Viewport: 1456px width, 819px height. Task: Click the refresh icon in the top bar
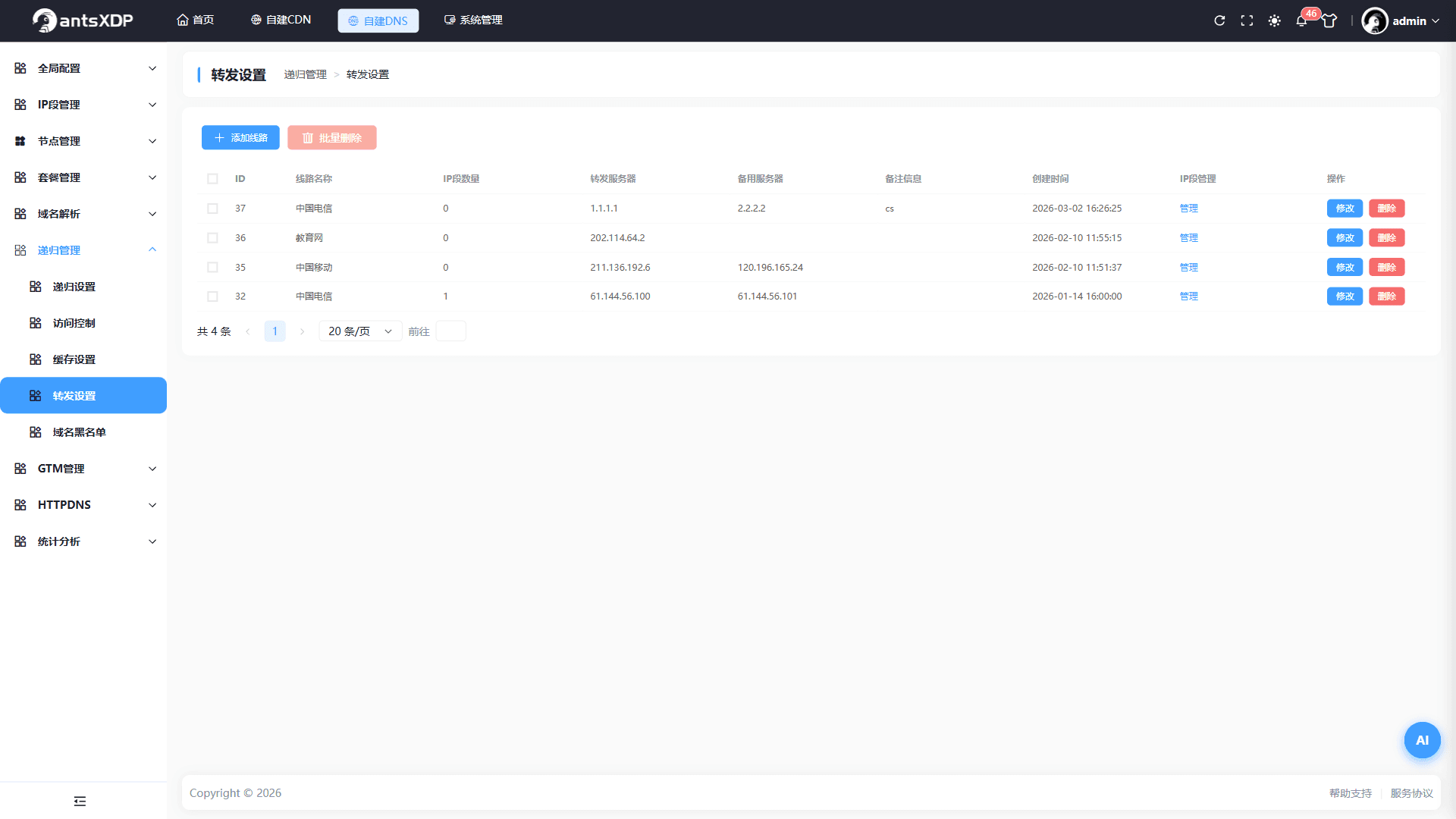[x=1219, y=20]
